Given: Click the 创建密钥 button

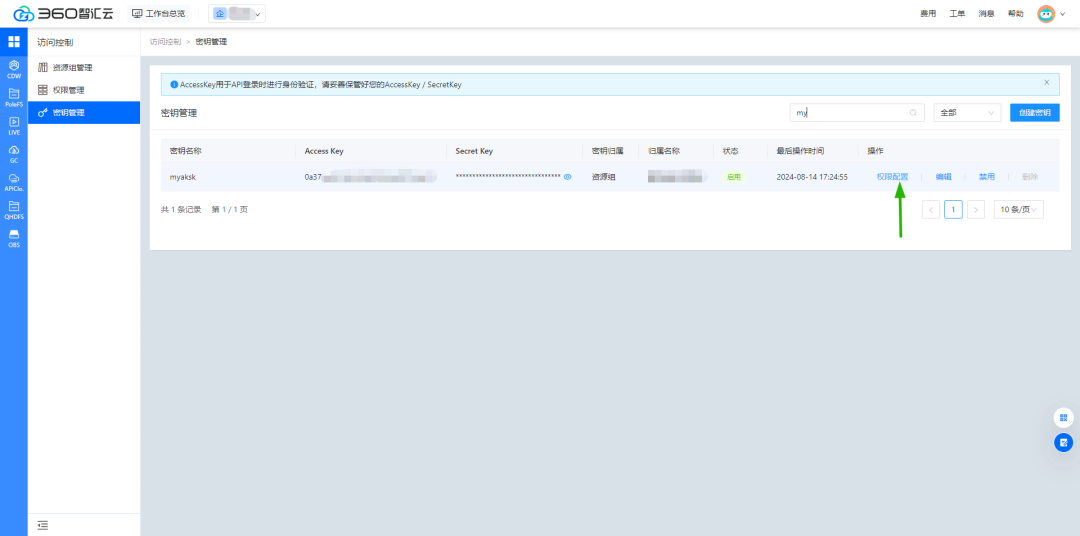Looking at the screenshot, I should (1035, 113).
